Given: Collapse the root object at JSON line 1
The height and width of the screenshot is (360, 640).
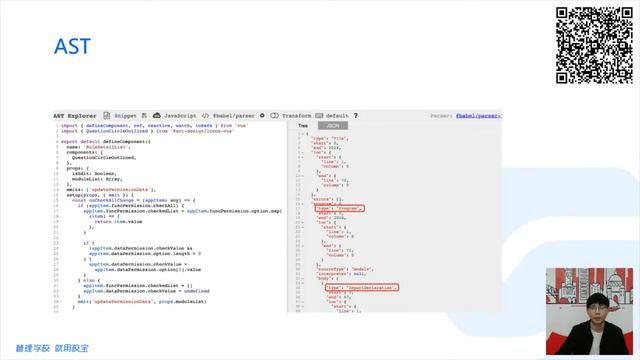Looking at the screenshot, I should point(303,134).
